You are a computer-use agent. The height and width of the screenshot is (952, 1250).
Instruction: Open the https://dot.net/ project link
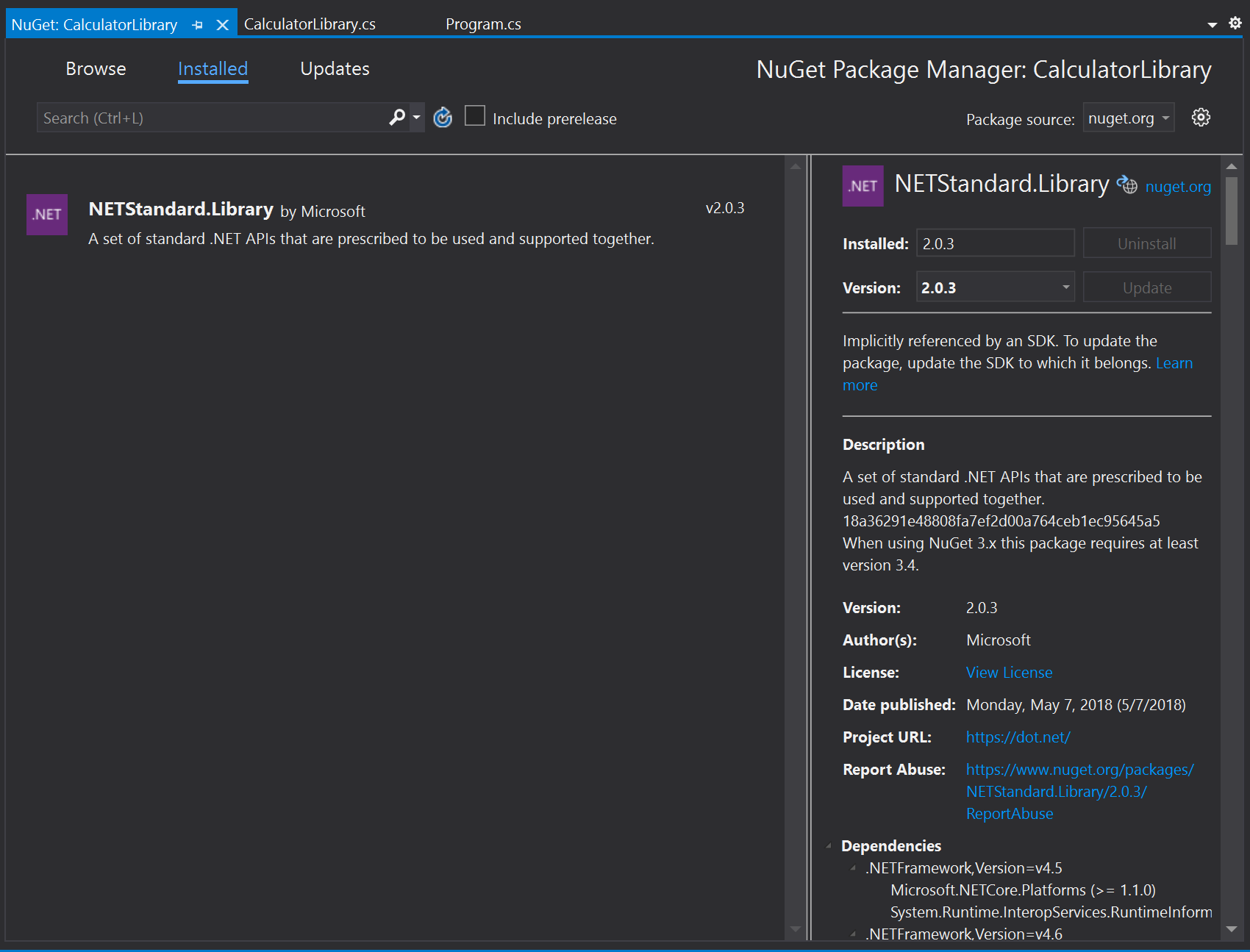[1018, 737]
